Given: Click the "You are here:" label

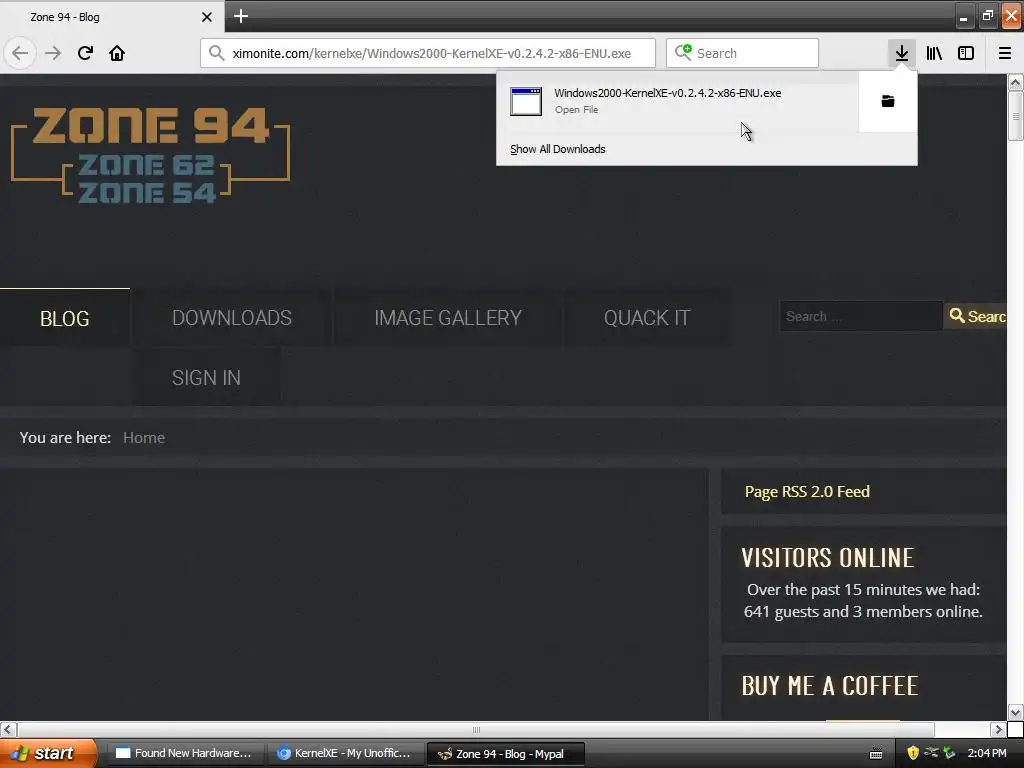Looking at the screenshot, I should (x=65, y=438).
